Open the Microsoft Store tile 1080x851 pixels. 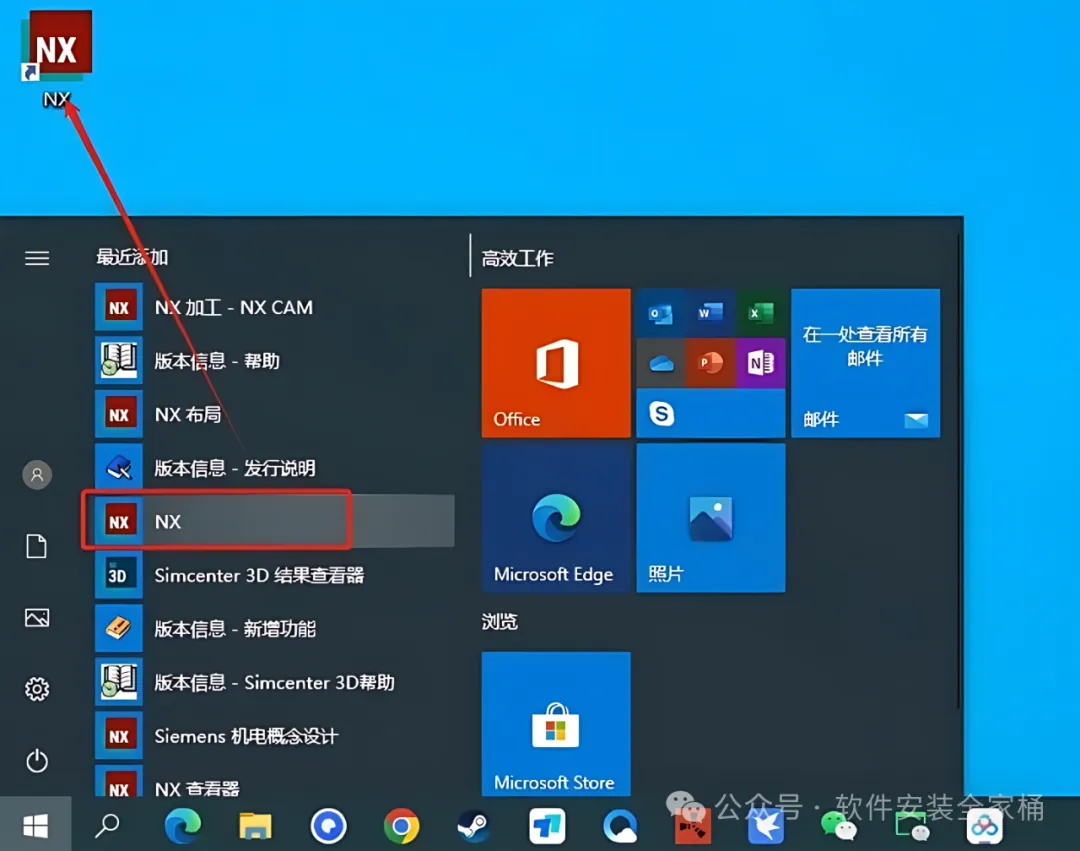[x=556, y=724]
